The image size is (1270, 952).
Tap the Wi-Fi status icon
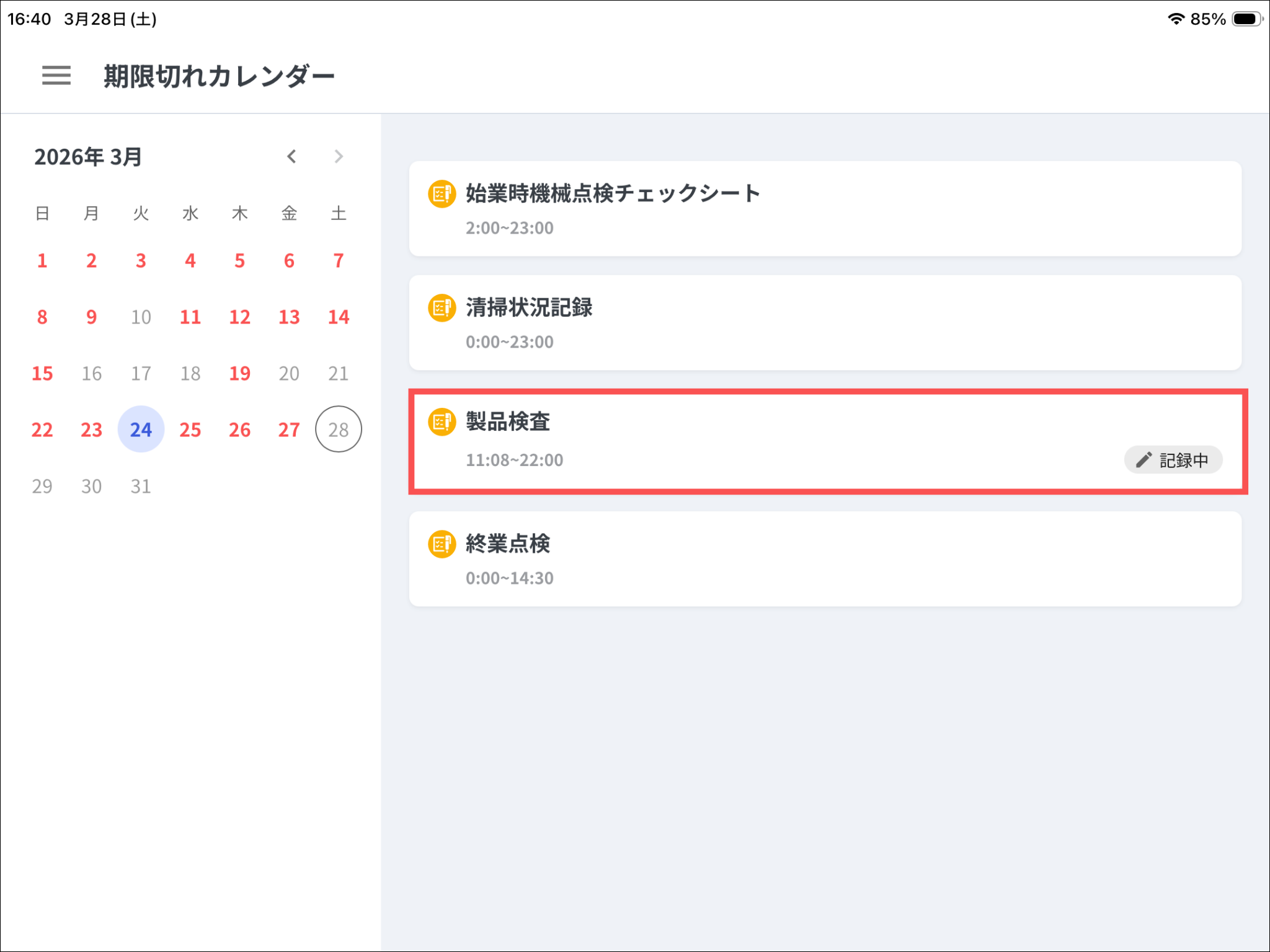[x=1175, y=19]
